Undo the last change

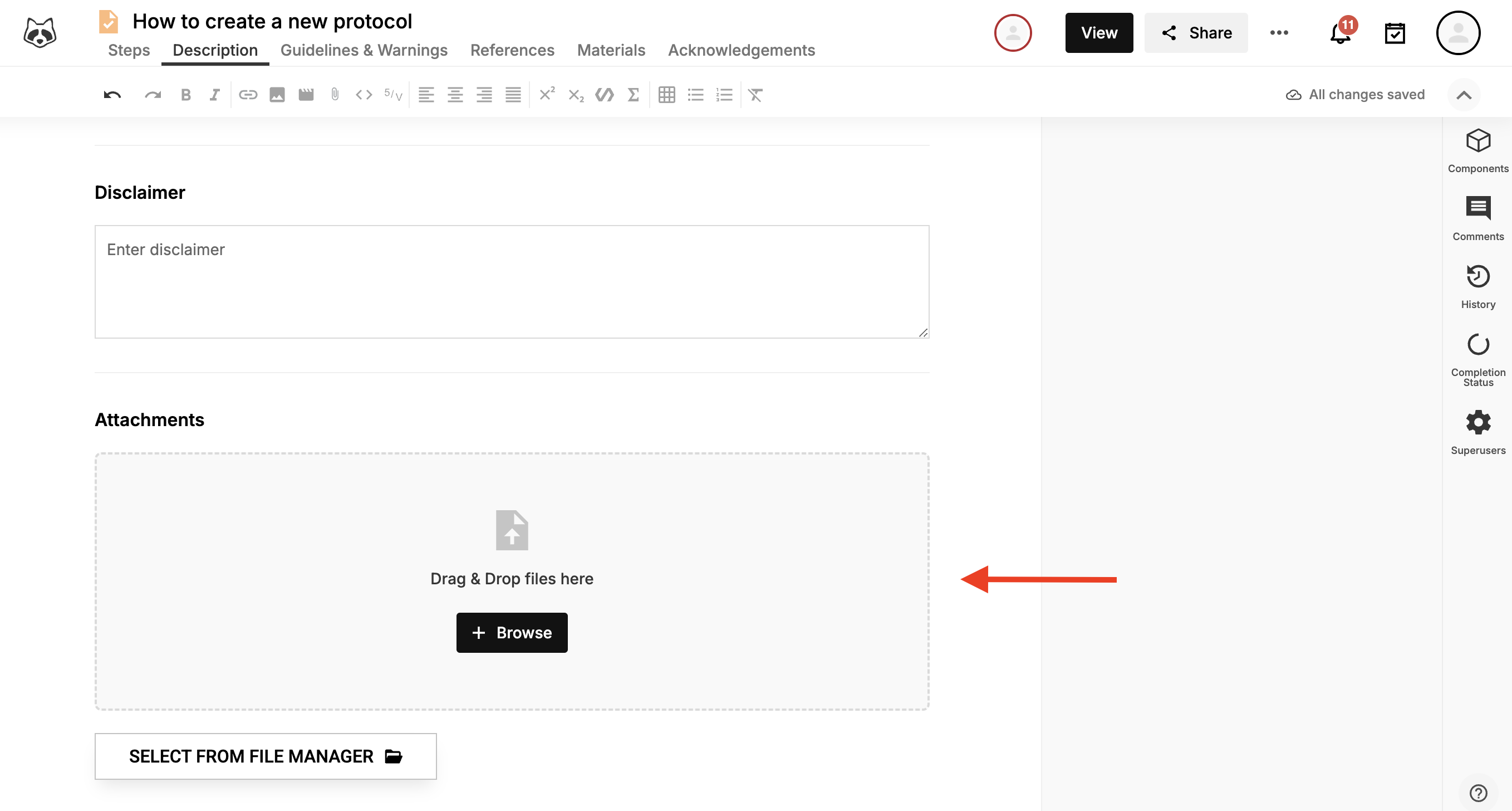tap(111, 95)
